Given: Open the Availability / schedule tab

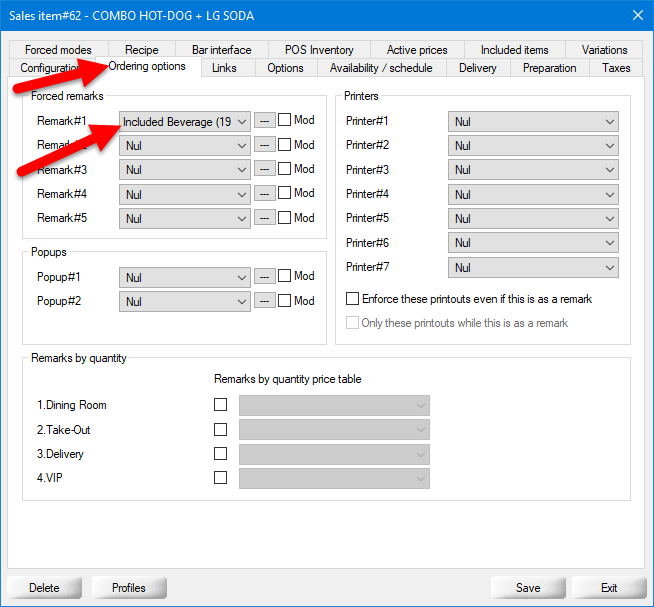Looking at the screenshot, I should tap(381, 68).
